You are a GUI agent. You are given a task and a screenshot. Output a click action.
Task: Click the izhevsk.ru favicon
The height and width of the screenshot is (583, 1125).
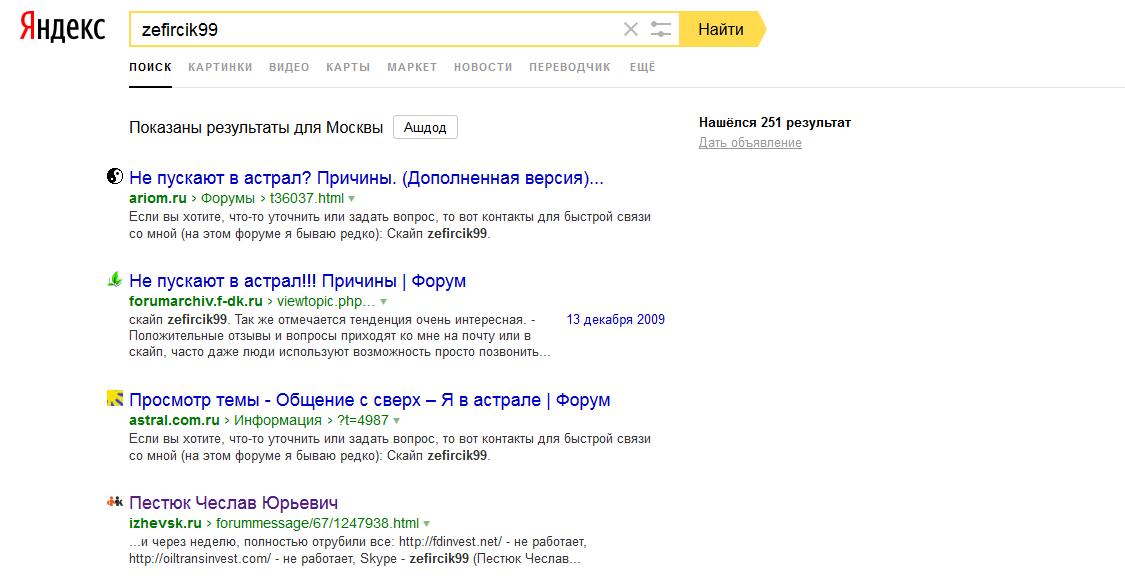click(x=115, y=502)
